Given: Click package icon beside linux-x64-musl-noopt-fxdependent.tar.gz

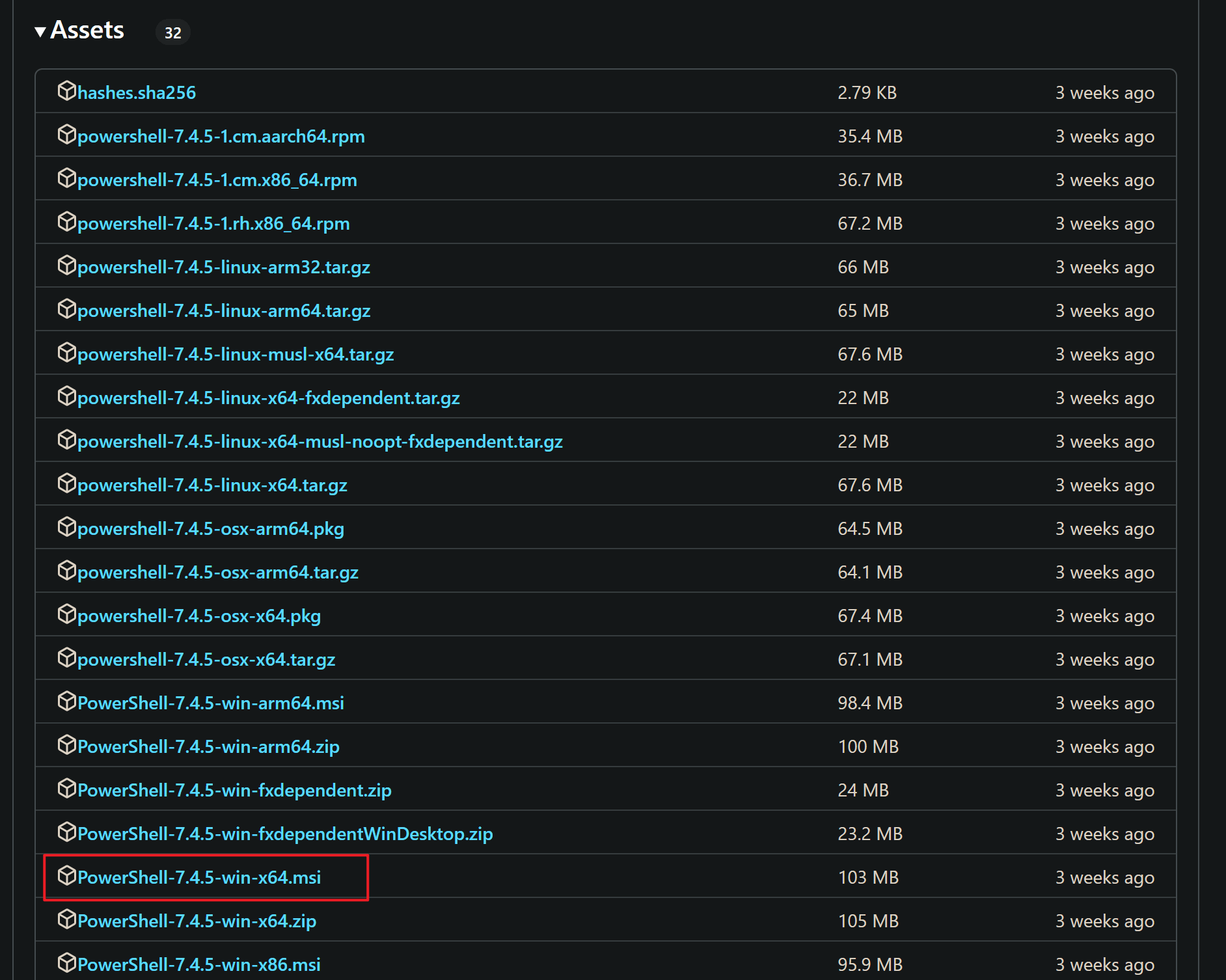Looking at the screenshot, I should (66, 439).
